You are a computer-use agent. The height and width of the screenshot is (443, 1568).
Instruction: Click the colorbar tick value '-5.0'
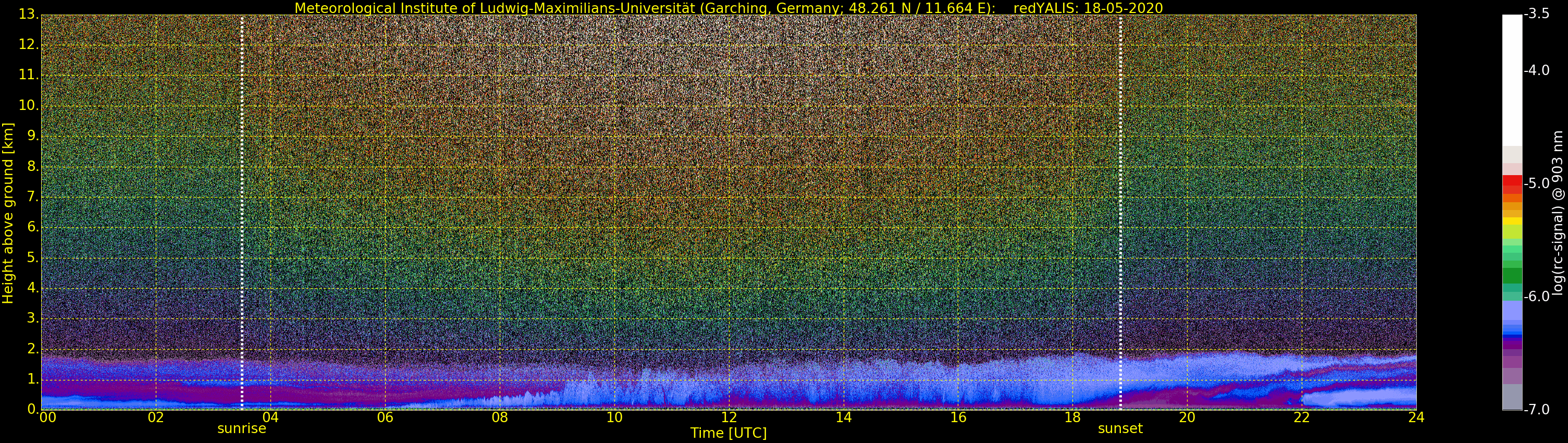click(1537, 183)
